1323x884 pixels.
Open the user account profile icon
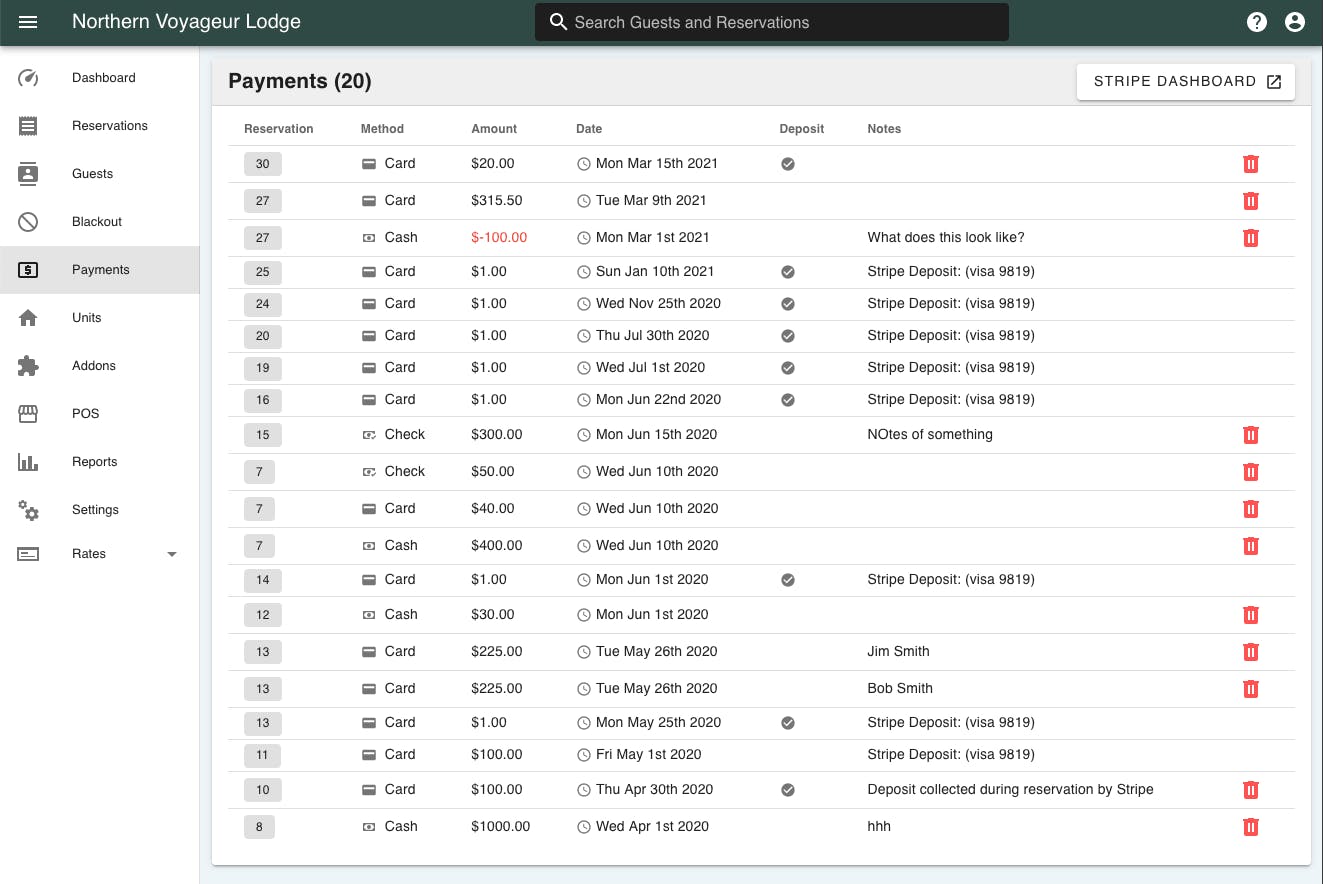[x=1295, y=20]
